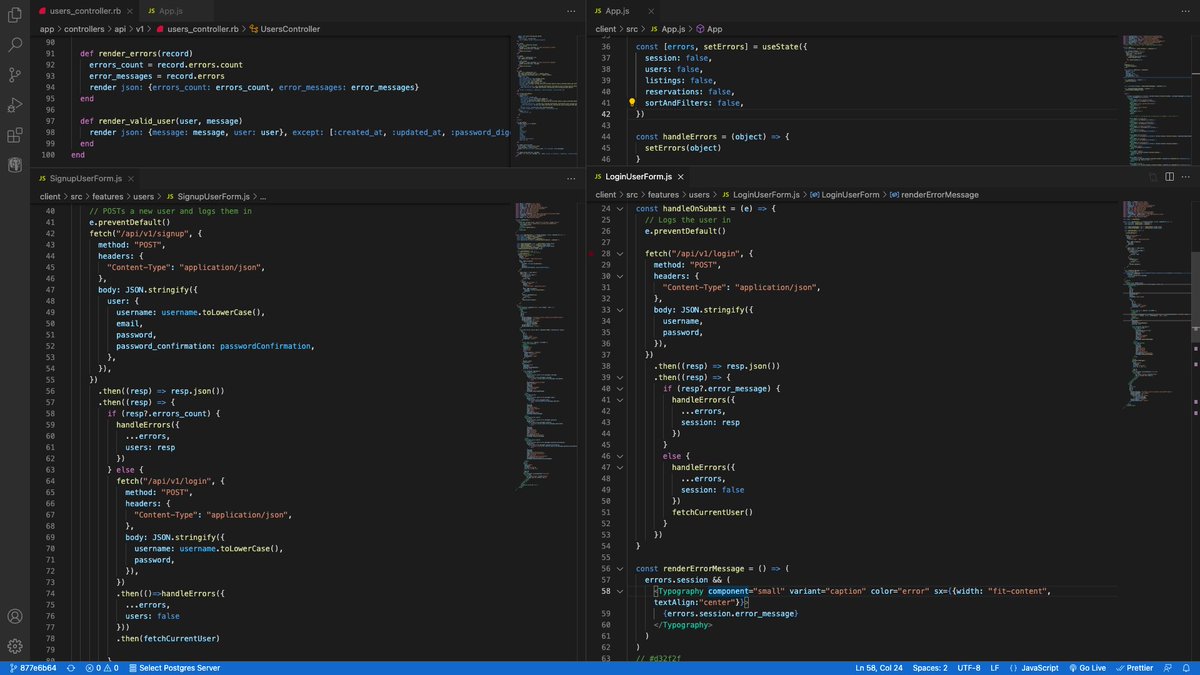1200x675 pixels.
Task: Open the Manage gear menu
Action: coord(15,646)
